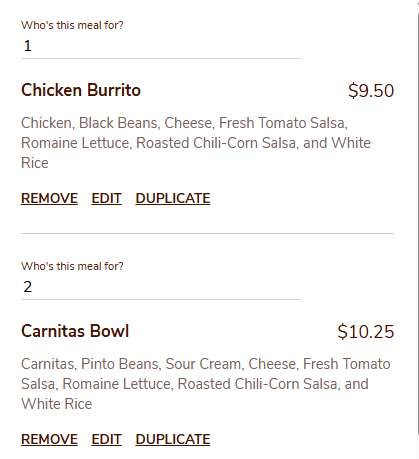Focus the meal name field containing 1
The image size is (419, 459).
tap(161, 46)
